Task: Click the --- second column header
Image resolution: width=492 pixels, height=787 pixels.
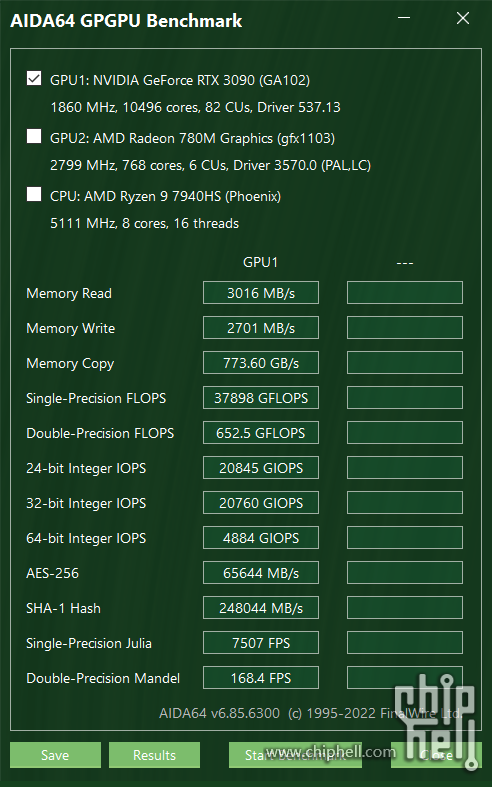Action: tap(405, 263)
